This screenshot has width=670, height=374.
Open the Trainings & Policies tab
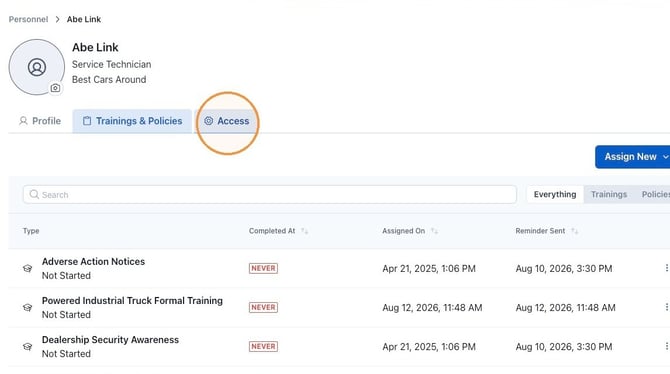(x=132, y=121)
